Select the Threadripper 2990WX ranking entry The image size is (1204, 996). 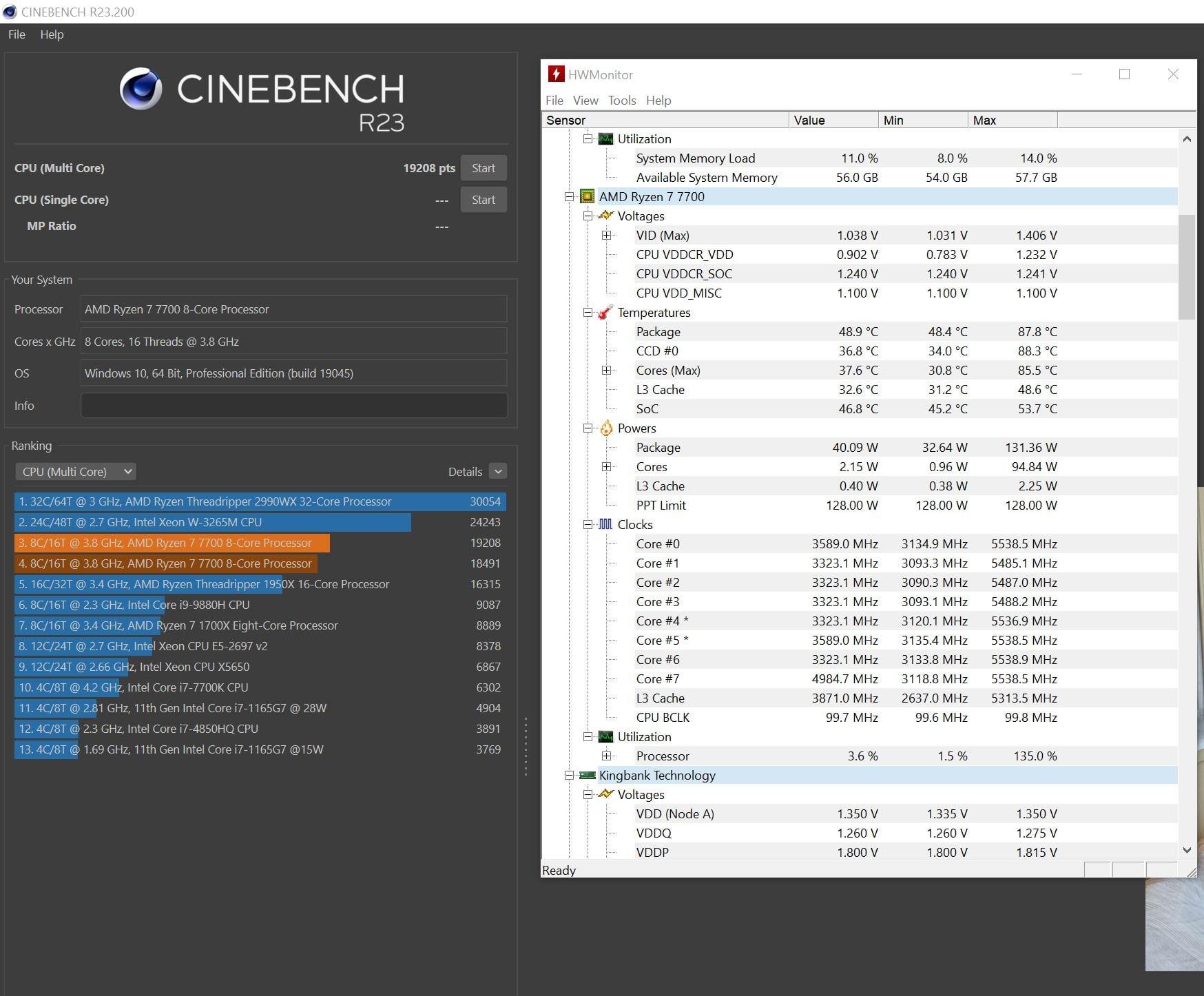[260, 501]
